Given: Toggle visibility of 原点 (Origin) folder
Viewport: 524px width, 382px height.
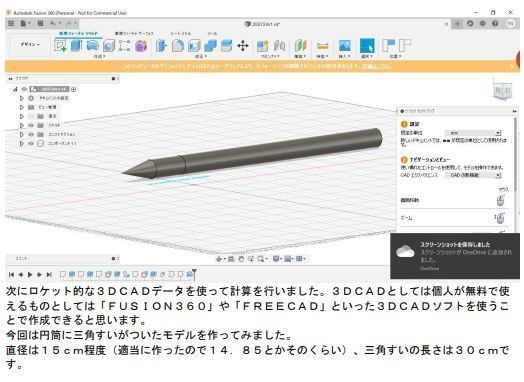Looking at the screenshot, I should 31,116.
